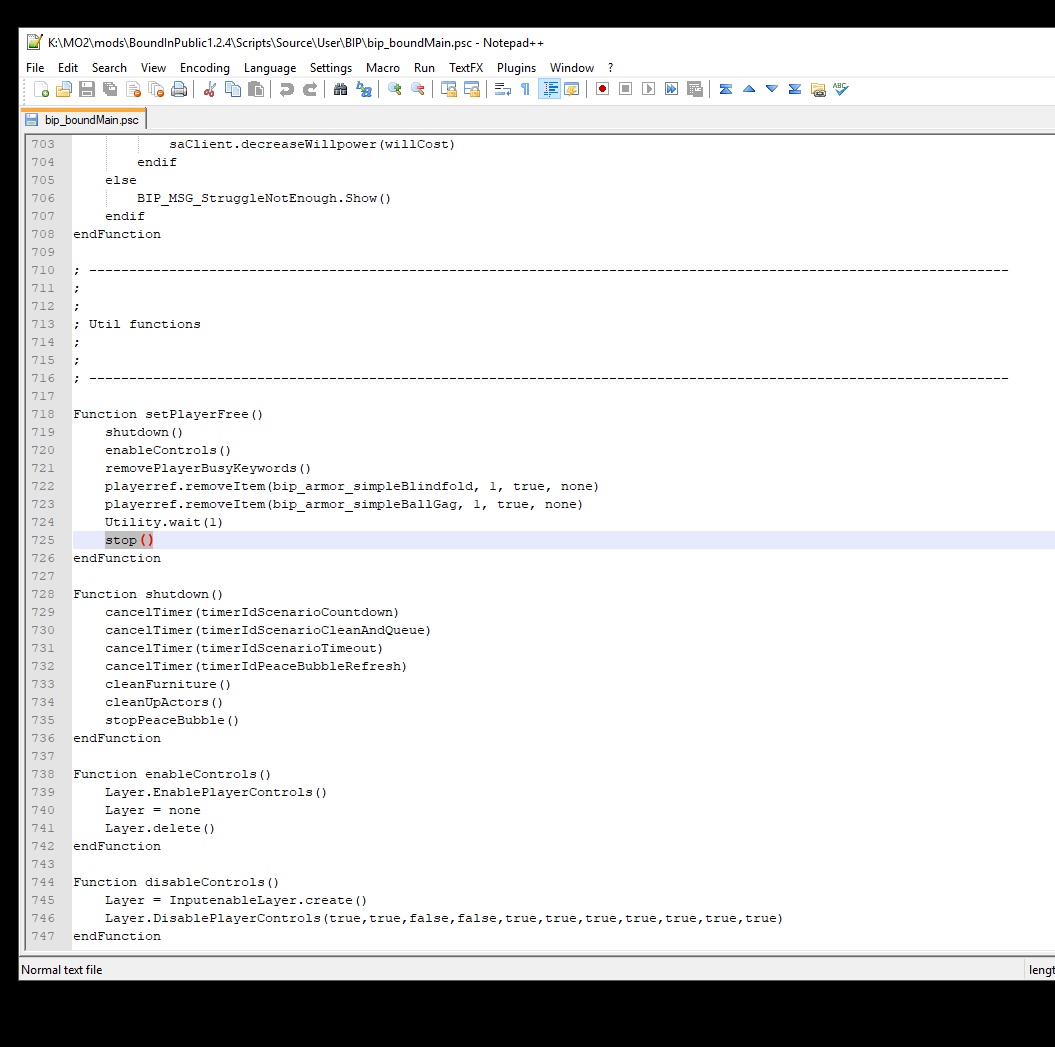1055x1047 pixels.
Task: Open the Run menu
Action: 424,67
